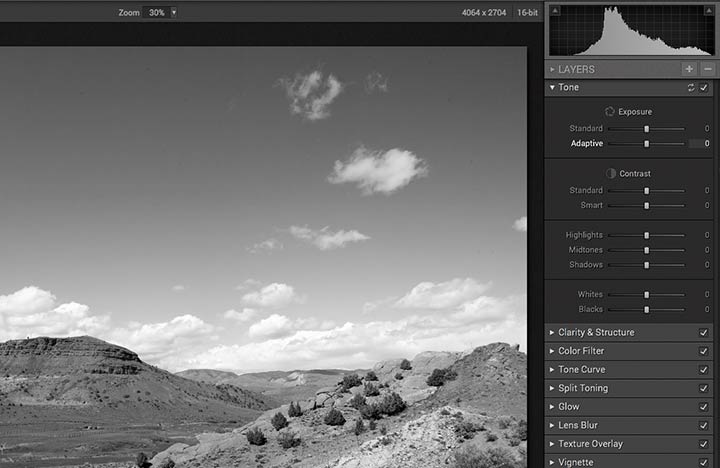Click the Shadows label
720x468 pixels.
586,265
